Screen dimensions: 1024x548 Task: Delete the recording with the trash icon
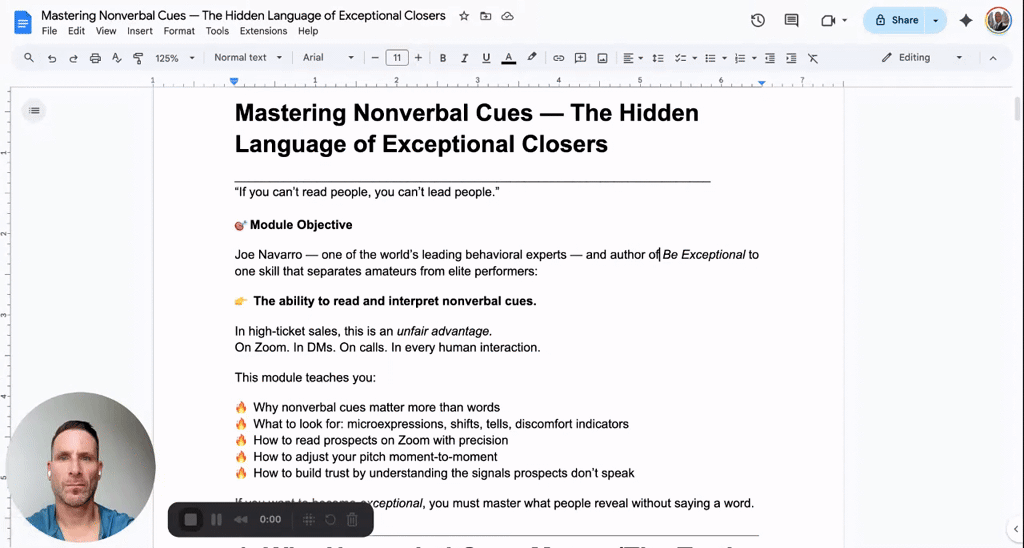352,519
